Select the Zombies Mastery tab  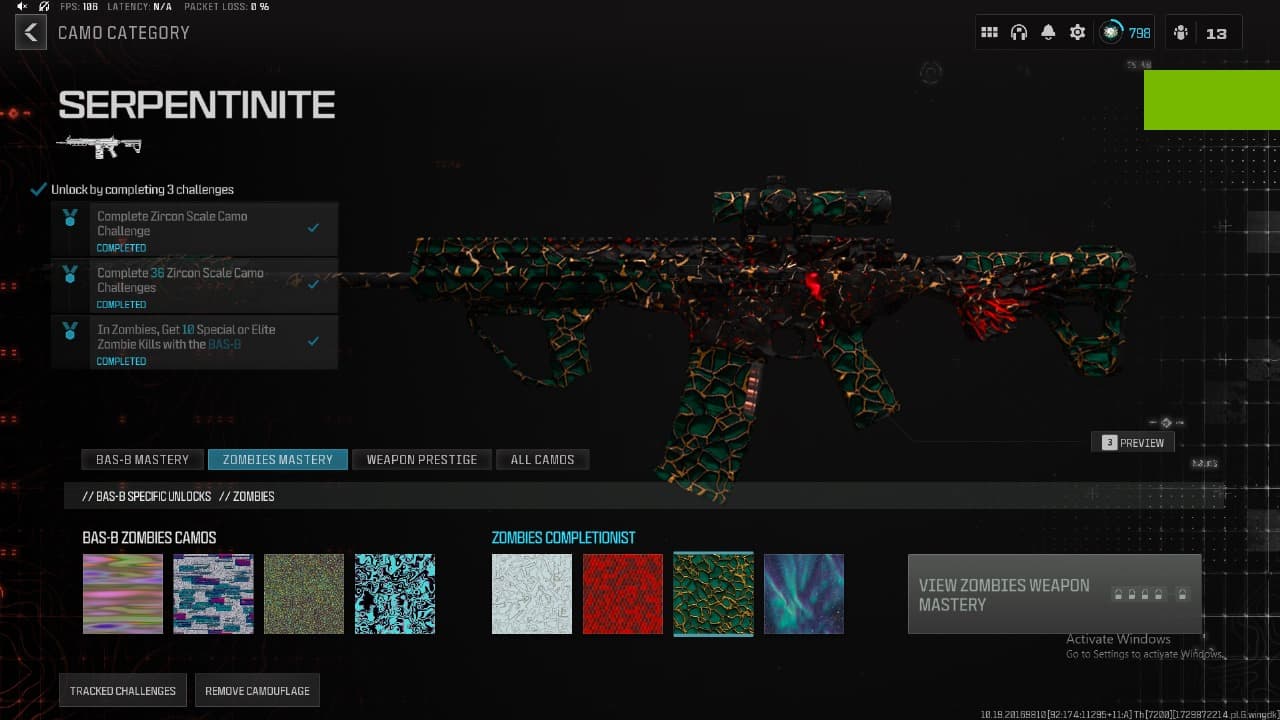[x=278, y=460]
